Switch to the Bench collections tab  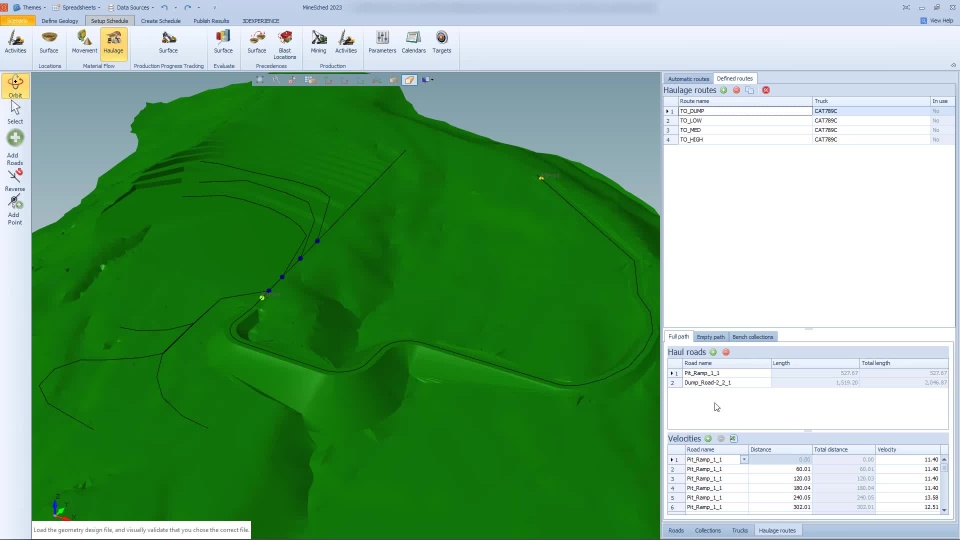pos(752,337)
